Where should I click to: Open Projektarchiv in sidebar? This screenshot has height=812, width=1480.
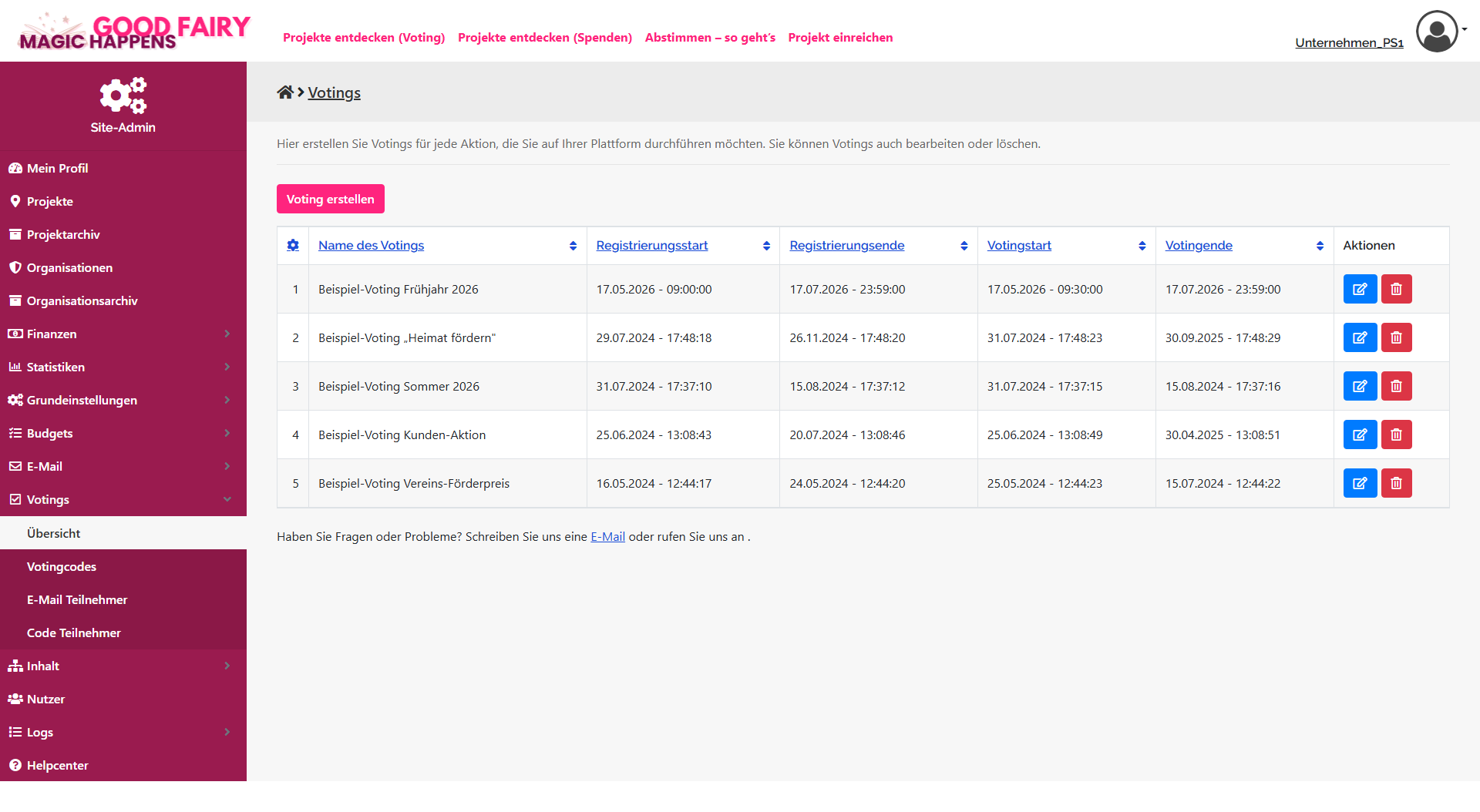tap(123, 234)
